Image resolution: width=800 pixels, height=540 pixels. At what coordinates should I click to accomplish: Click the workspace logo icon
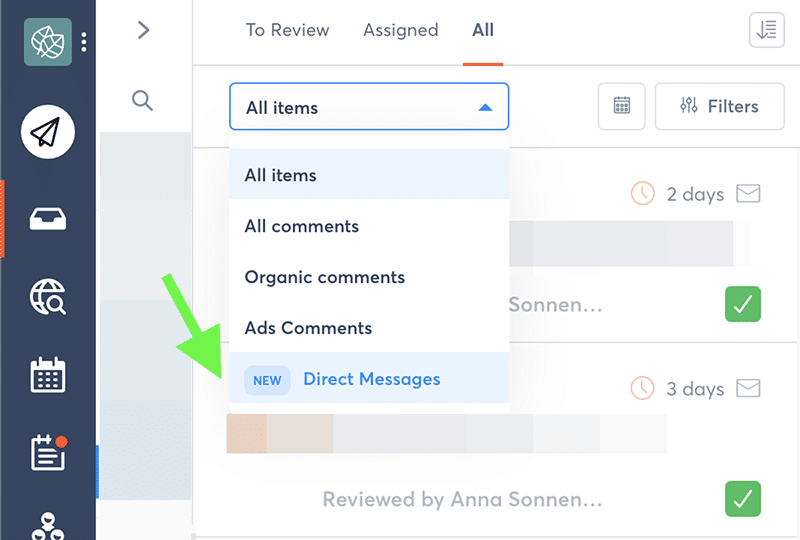[48, 42]
